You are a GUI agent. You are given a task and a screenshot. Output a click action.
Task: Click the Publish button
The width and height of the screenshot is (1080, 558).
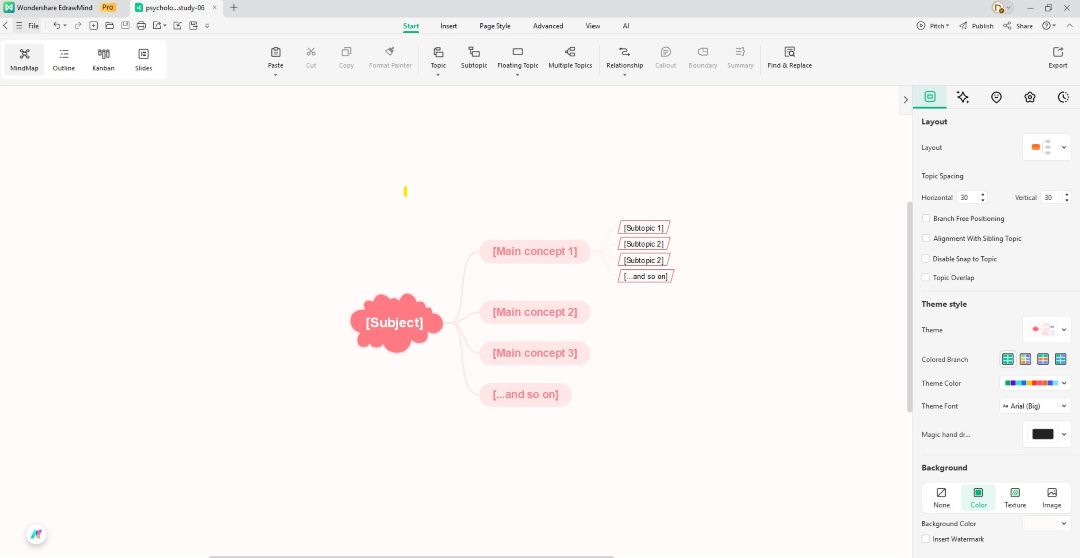(976, 25)
